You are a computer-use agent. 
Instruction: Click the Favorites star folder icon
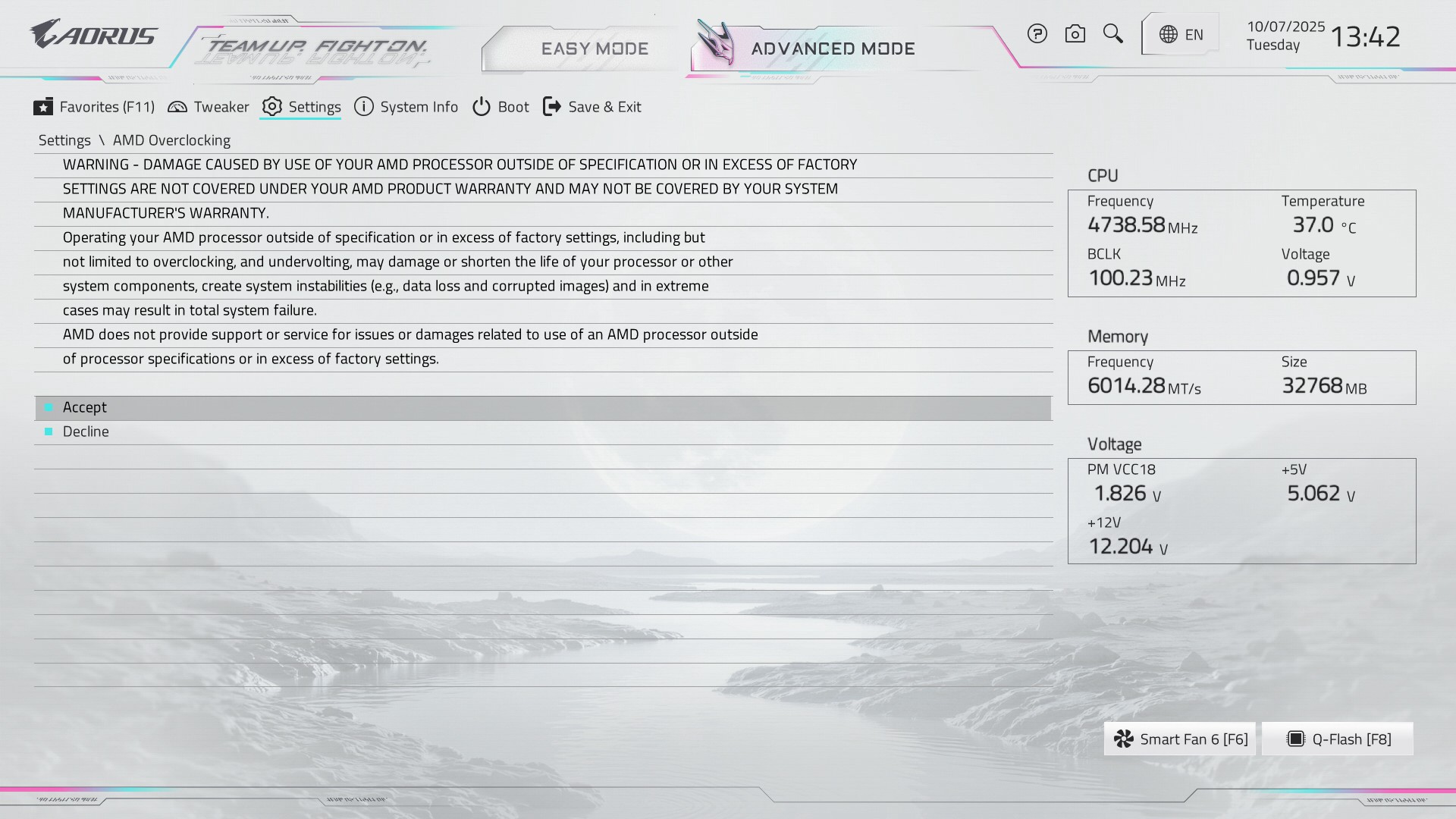[x=43, y=107]
